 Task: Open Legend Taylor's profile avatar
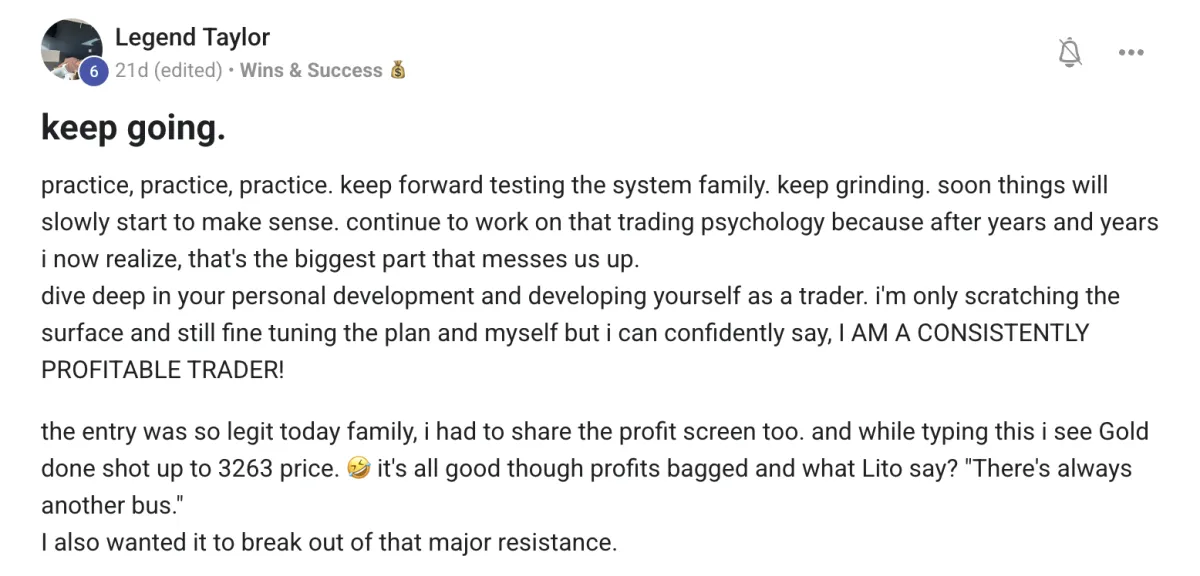coord(72,49)
